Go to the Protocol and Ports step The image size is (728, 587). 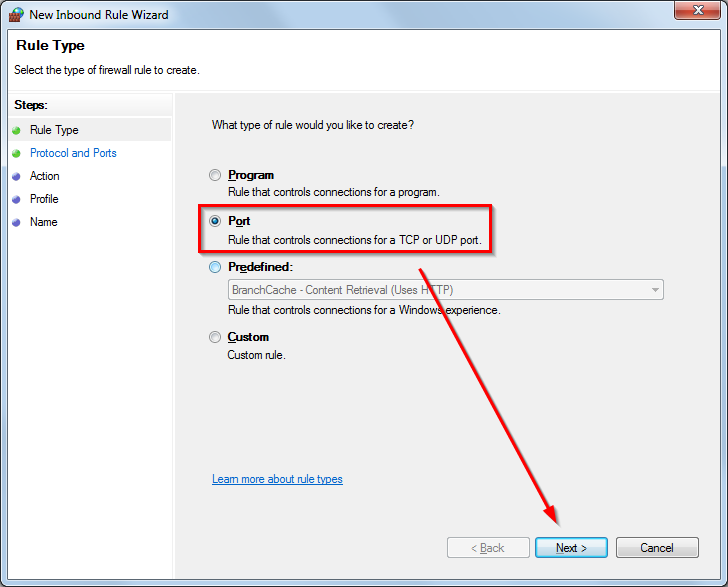tap(73, 153)
